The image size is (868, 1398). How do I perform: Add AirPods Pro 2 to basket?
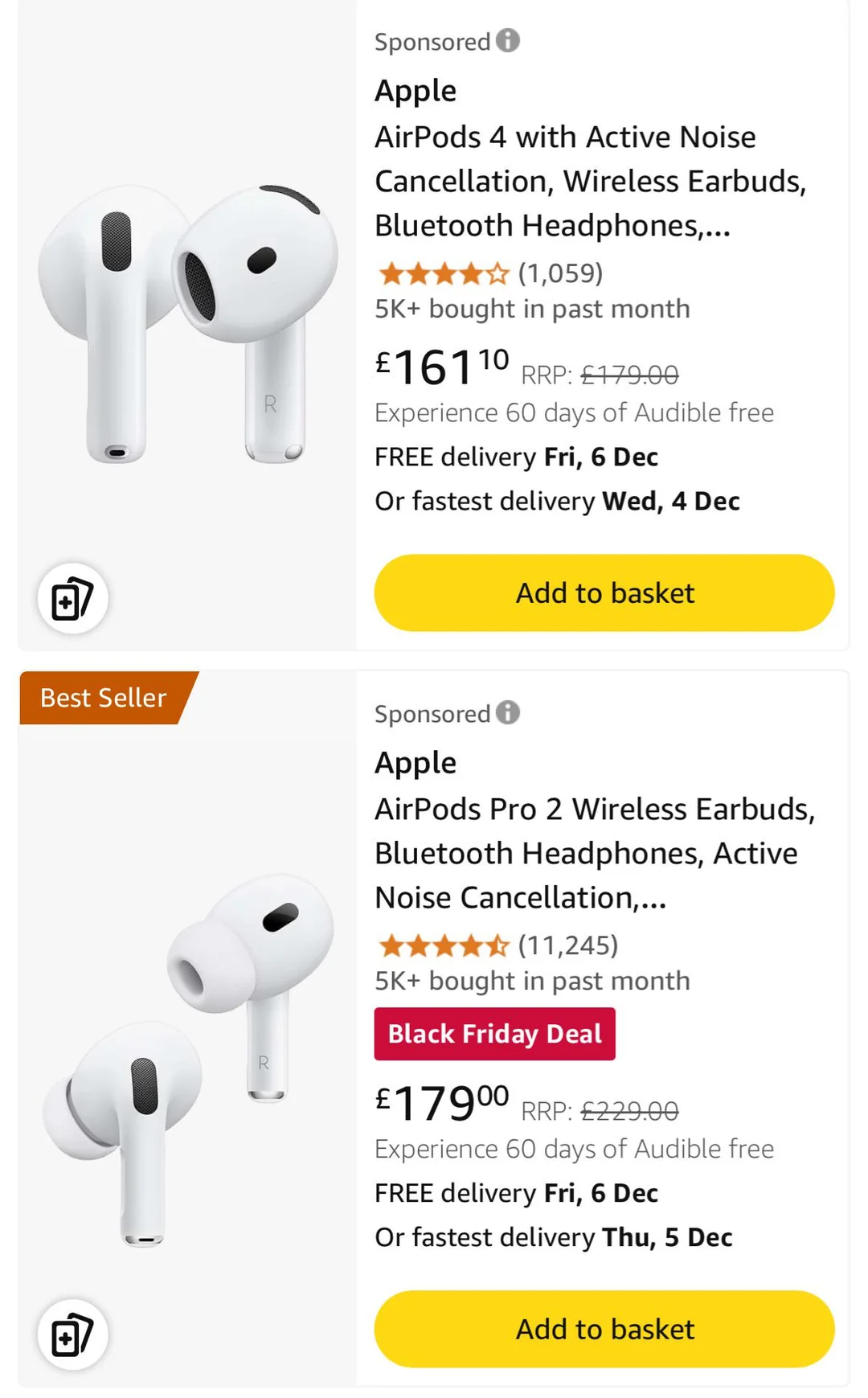point(604,1329)
